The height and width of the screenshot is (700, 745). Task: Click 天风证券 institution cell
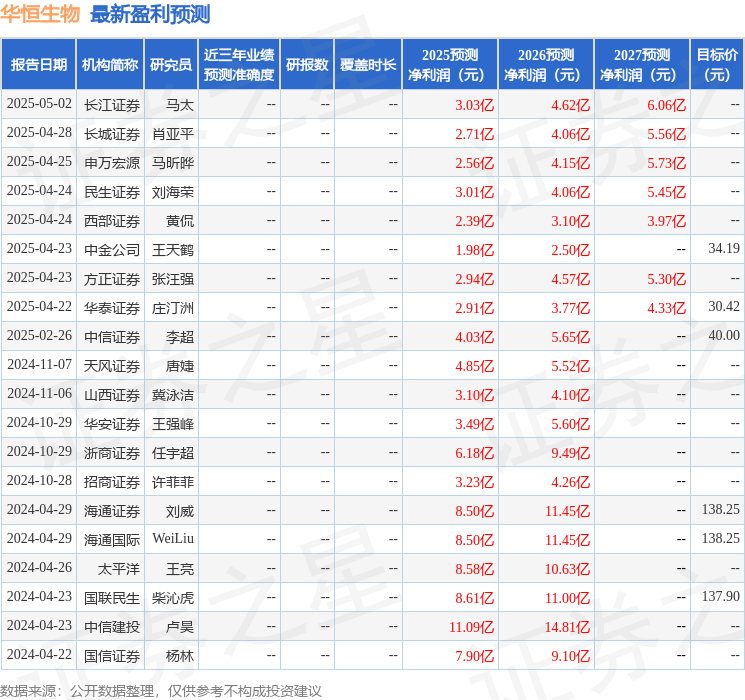point(112,366)
